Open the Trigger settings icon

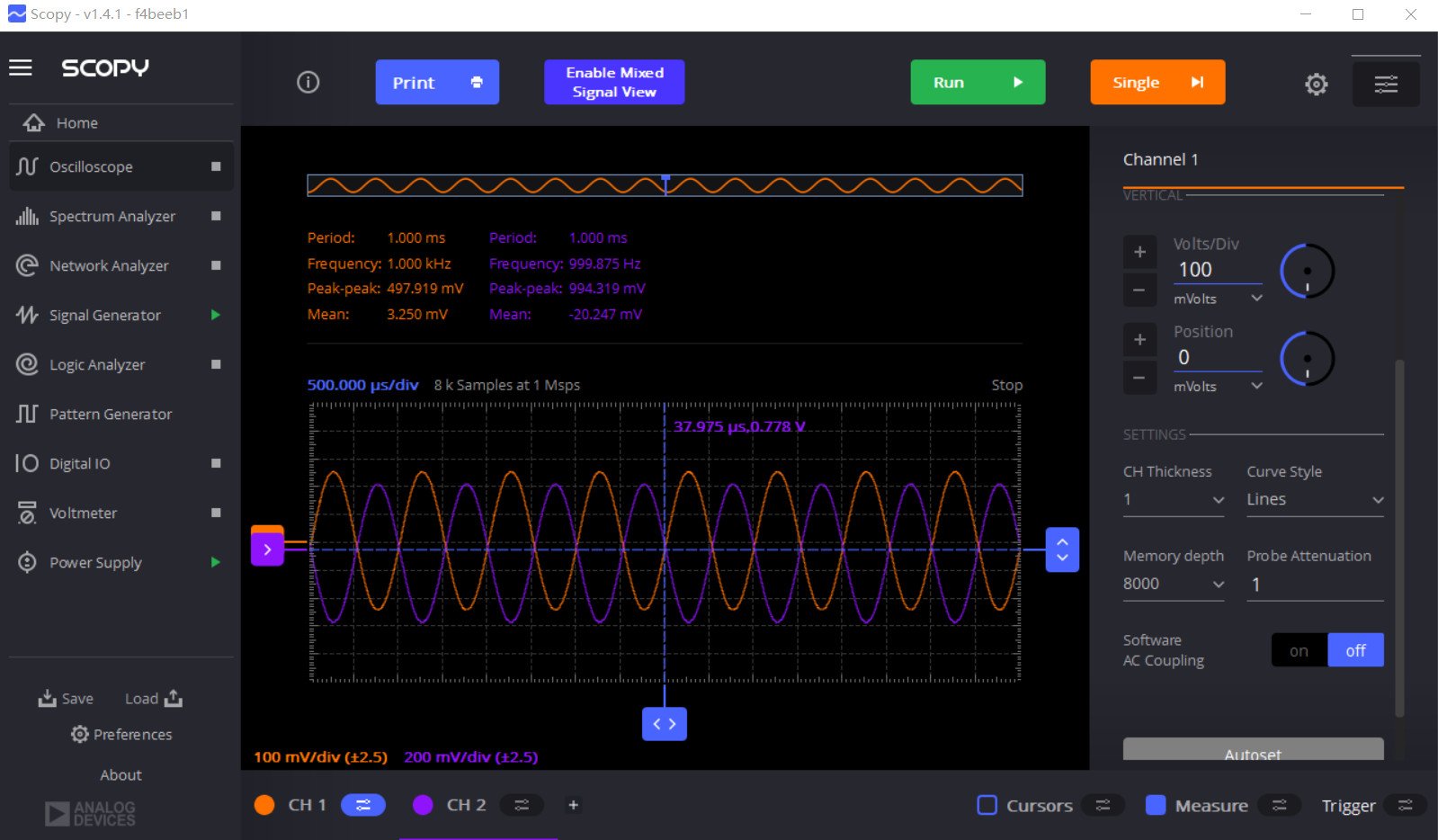click(x=1405, y=805)
